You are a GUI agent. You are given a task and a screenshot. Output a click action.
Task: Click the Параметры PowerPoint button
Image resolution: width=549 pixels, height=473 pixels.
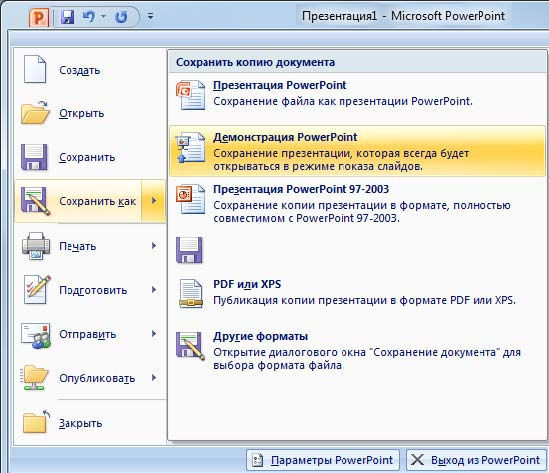pos(322,460)
